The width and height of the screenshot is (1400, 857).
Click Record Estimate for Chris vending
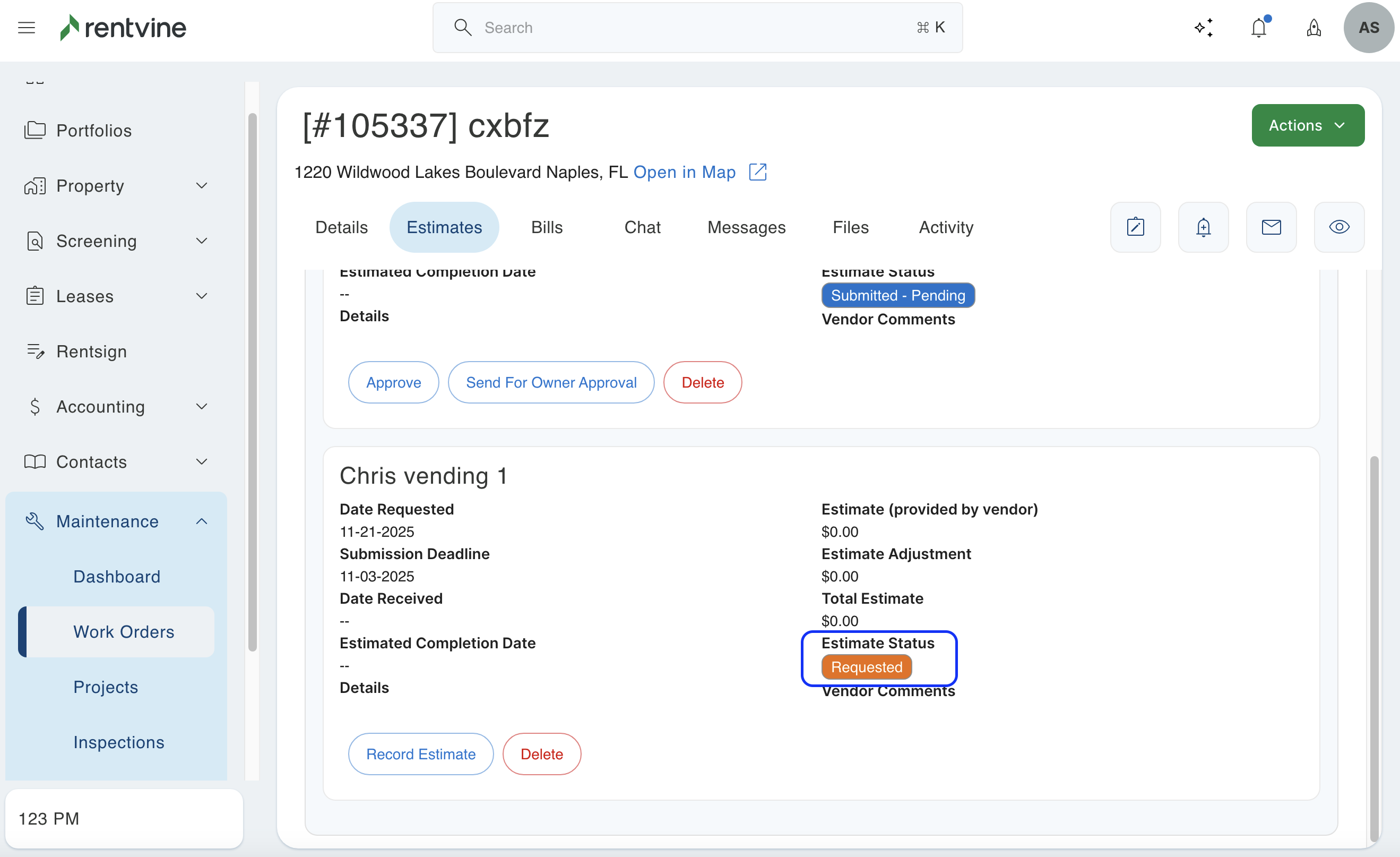coord(420,754)
